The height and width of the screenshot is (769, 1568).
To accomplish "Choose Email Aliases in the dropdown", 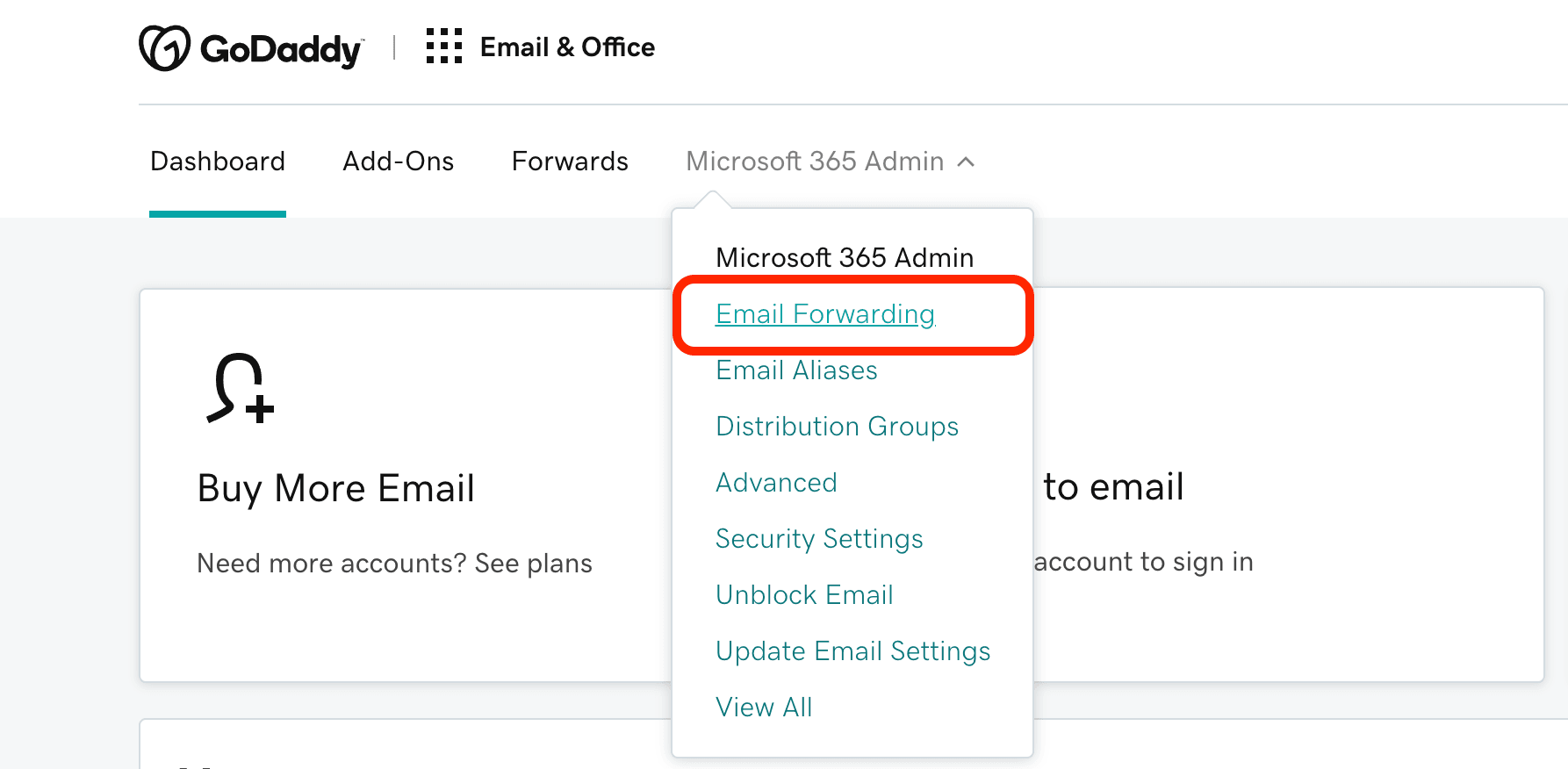I will (796, 370).
